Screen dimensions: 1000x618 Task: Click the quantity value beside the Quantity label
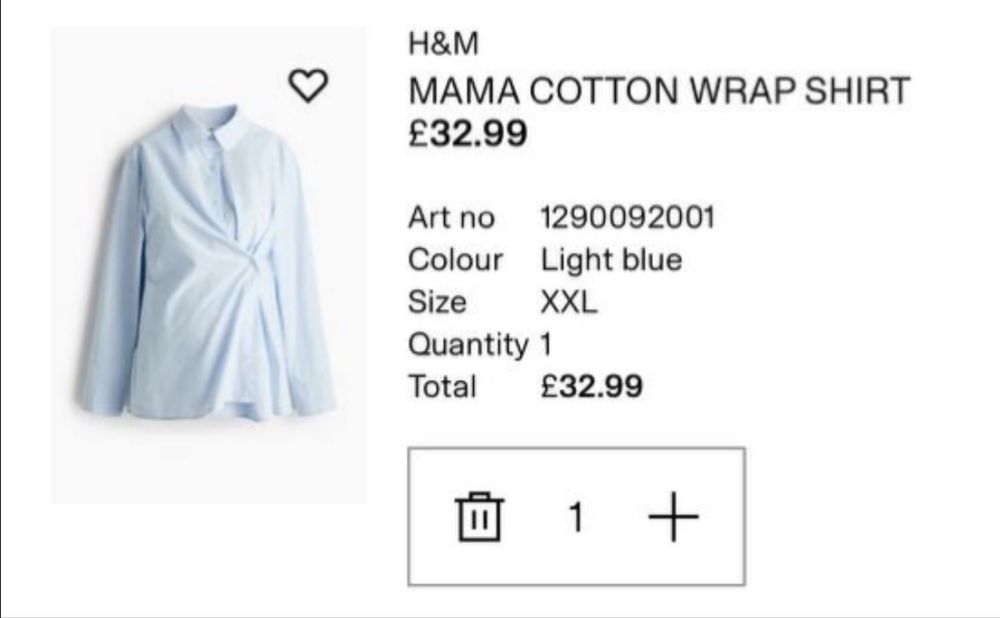point(546,345)
